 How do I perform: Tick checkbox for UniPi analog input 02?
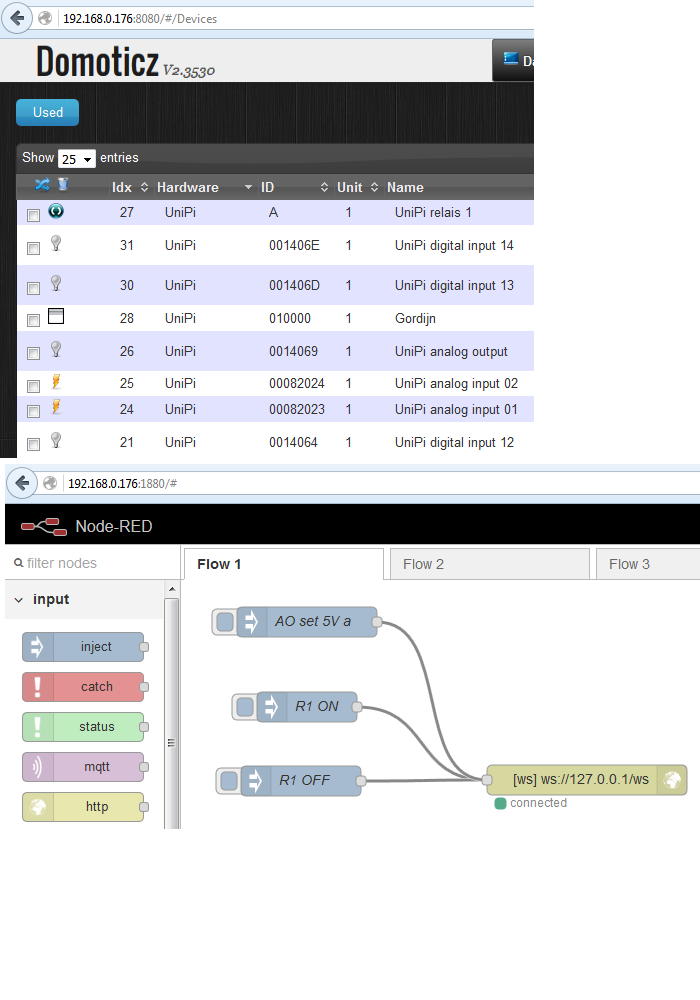click(34, 386)
